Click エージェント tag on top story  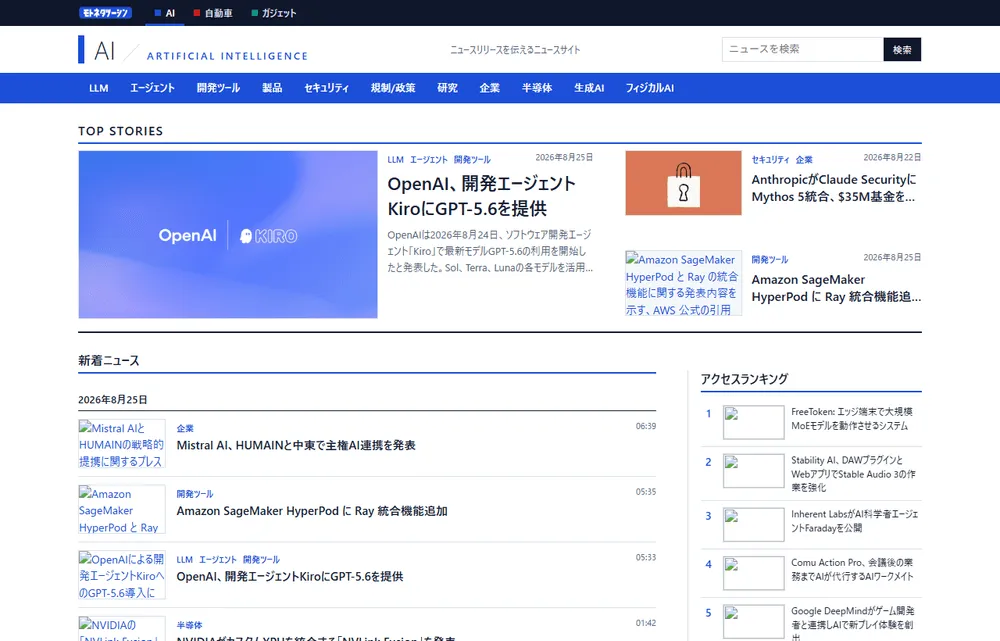click(429, 159)
